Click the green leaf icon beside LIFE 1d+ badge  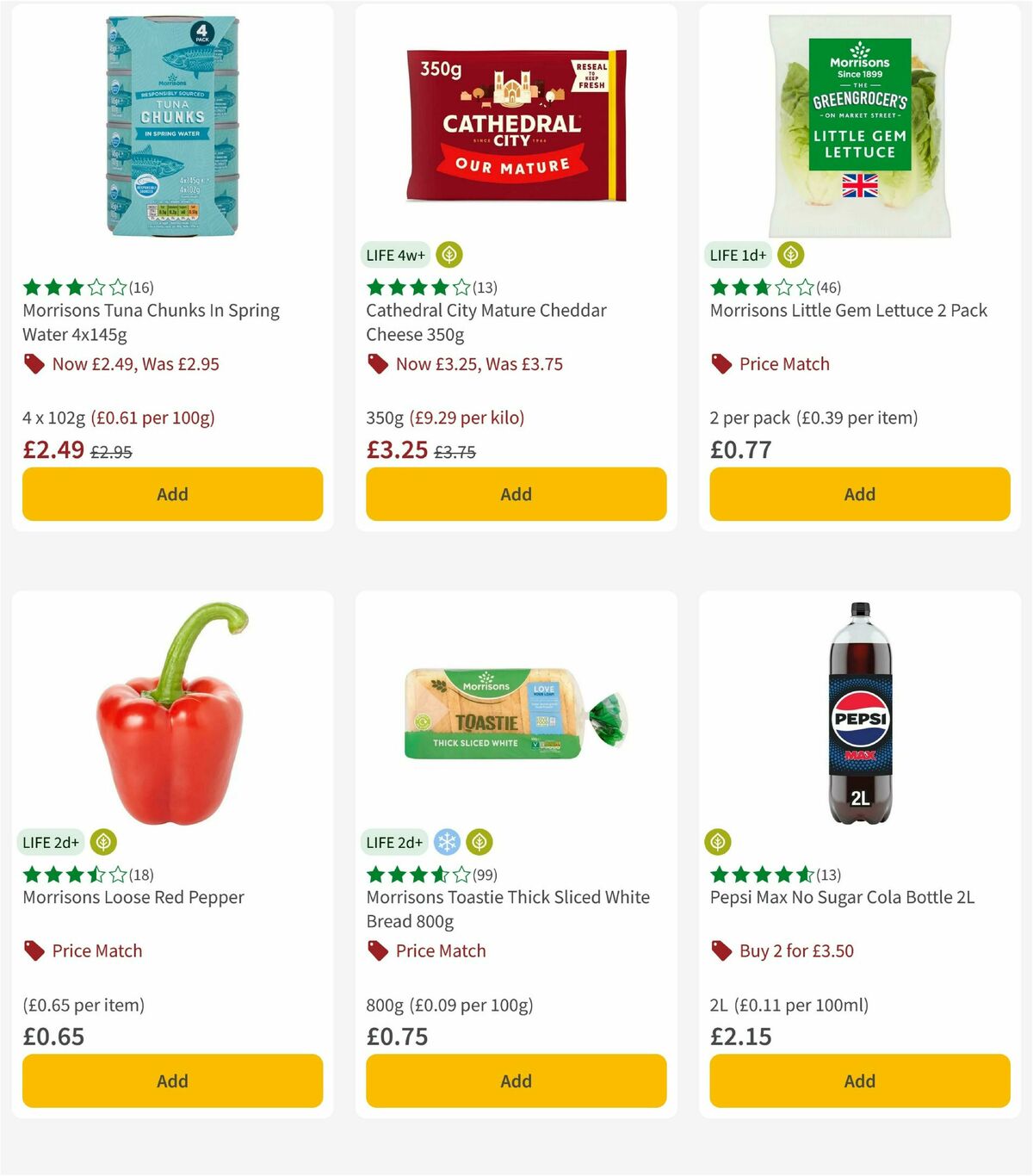tap(791, 255)
